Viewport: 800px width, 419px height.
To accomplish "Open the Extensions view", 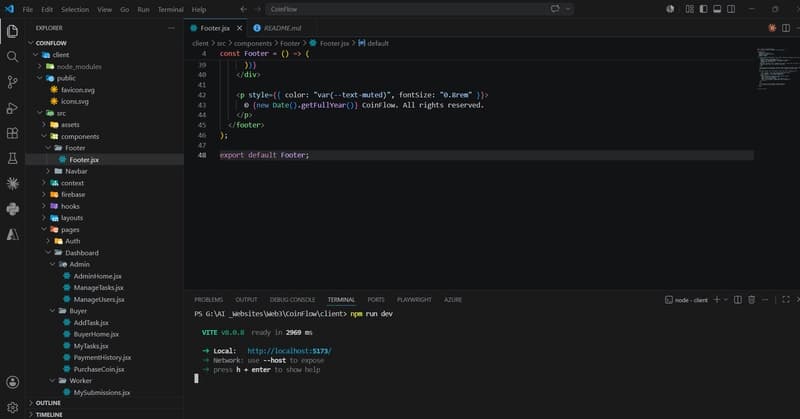I will (12, 133).
